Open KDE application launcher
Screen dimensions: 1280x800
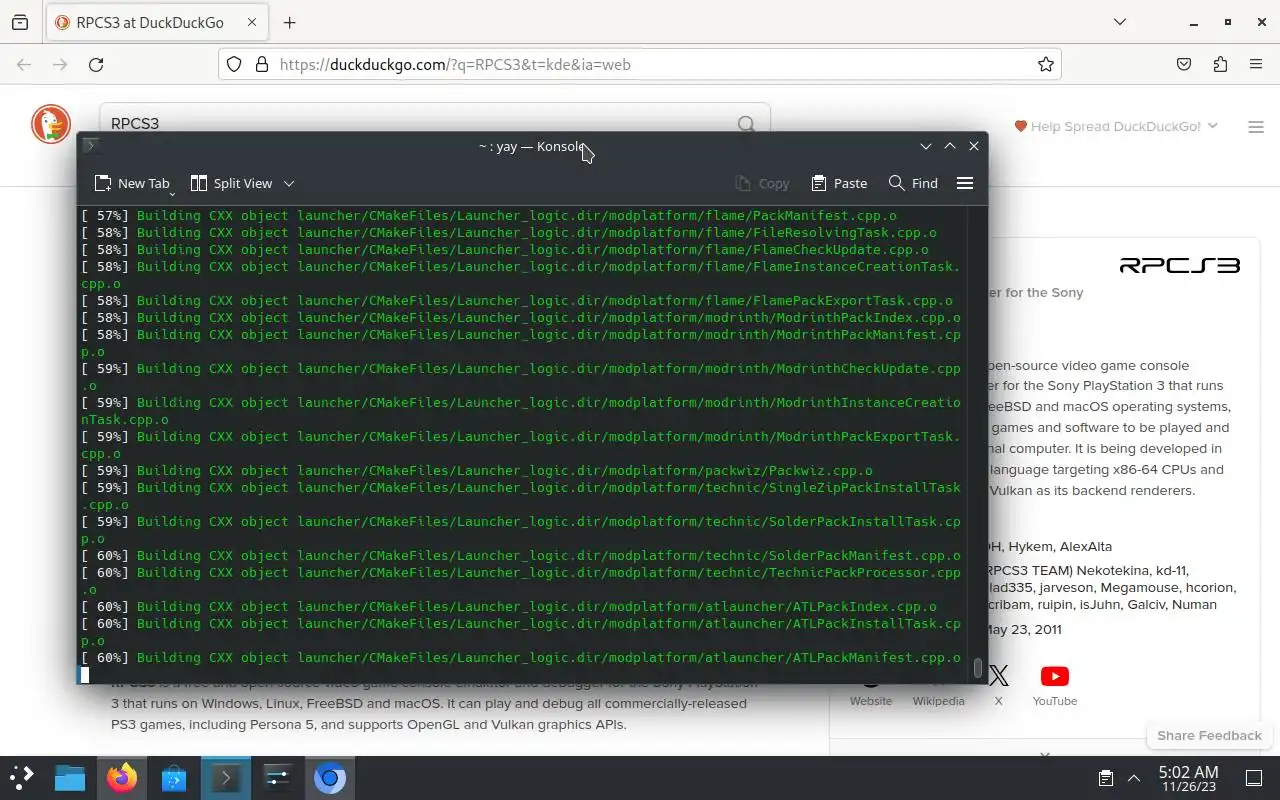[x=22, y=777]
